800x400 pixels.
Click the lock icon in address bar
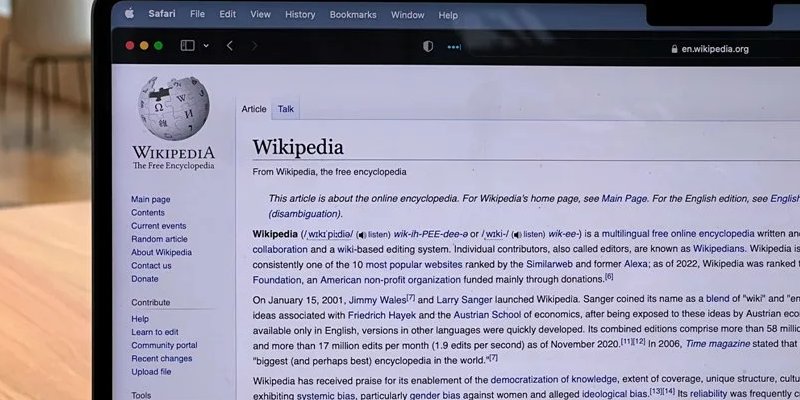coord(674,49)
